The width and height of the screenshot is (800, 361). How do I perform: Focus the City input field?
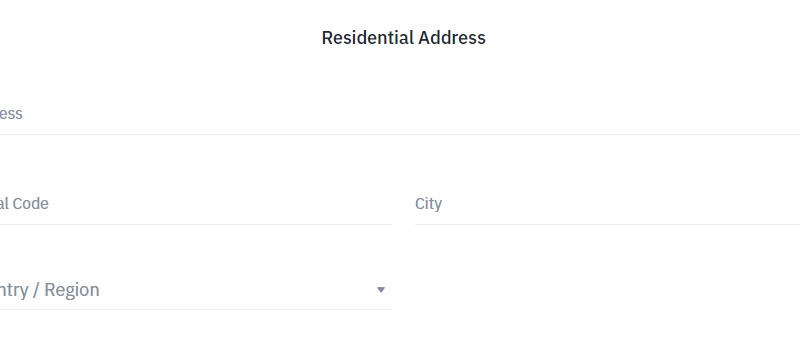point(607,204)
